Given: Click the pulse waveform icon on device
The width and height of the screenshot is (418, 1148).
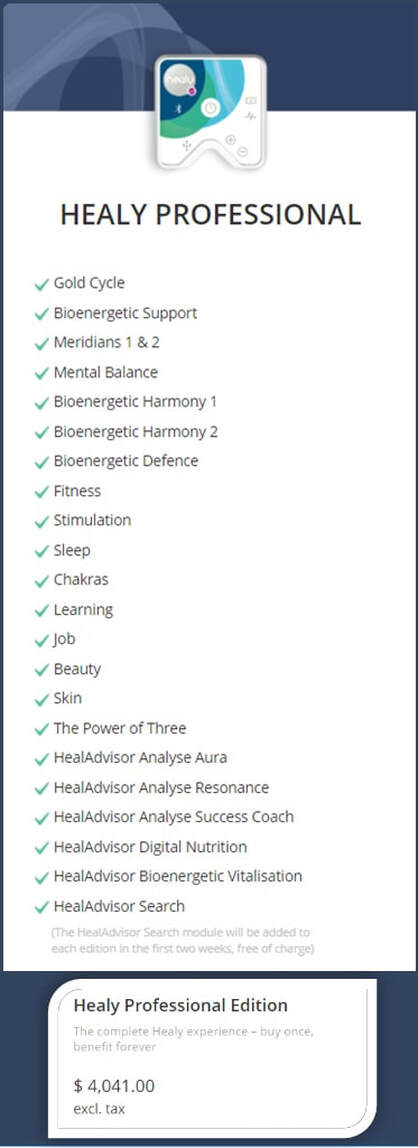Looking at the screenshot, I should (x=250, y=116).
